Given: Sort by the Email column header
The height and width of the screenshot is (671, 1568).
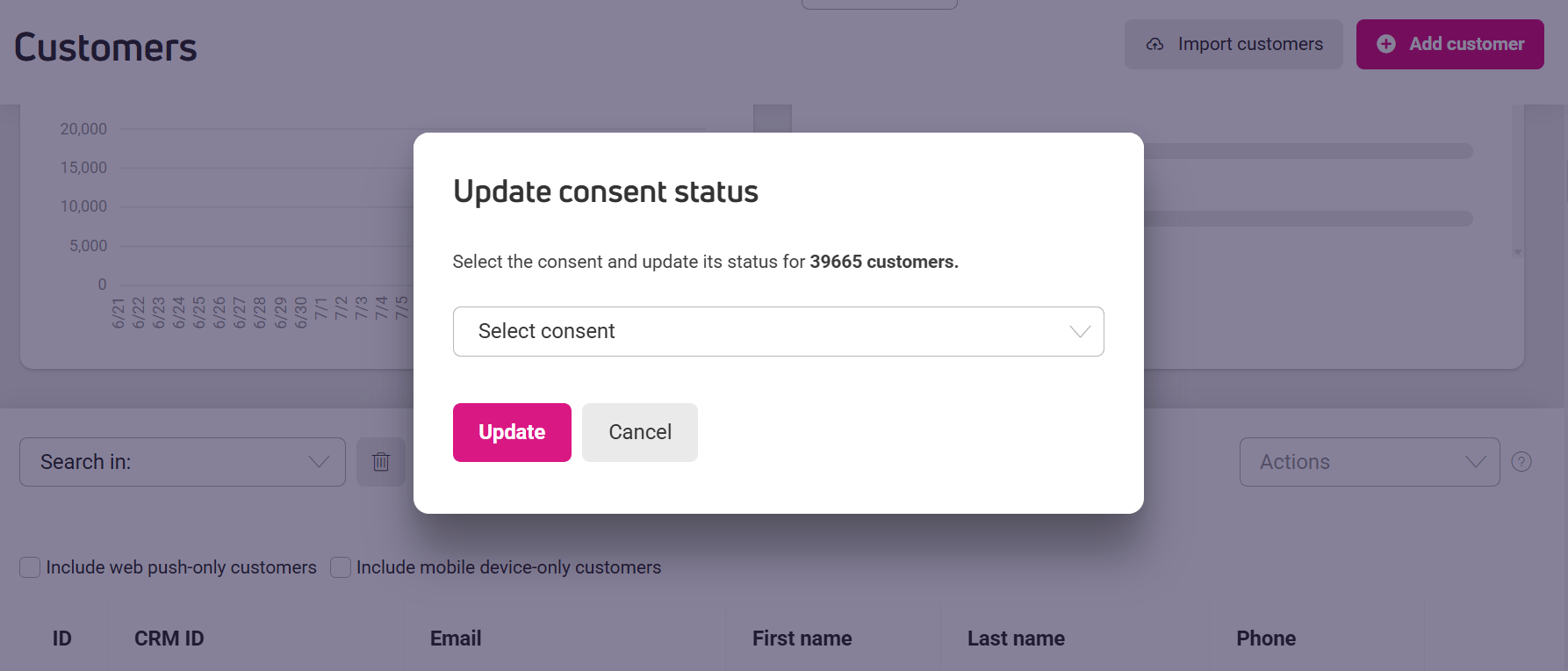Looking at the screenshot, I should click(456, 639).
